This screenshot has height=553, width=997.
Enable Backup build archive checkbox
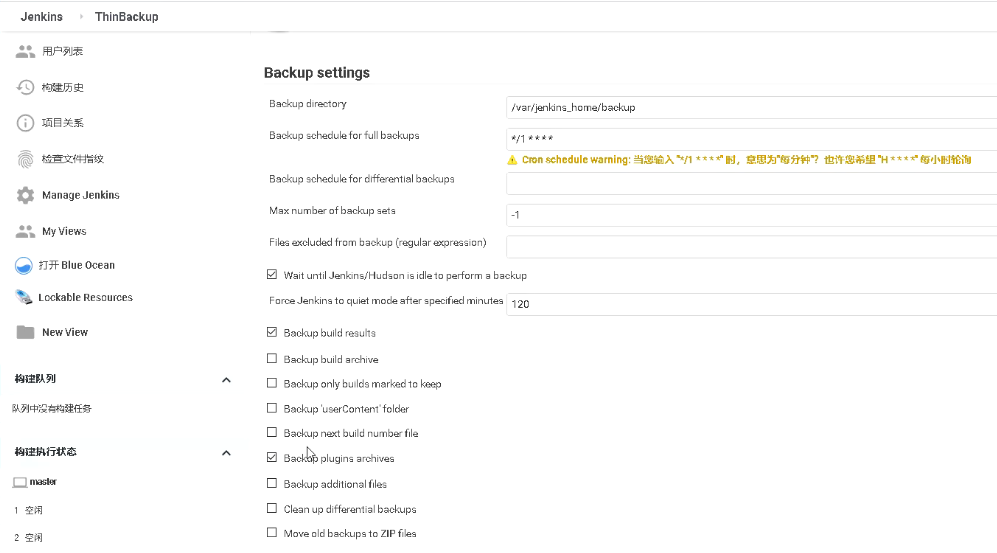coord(272,359)
